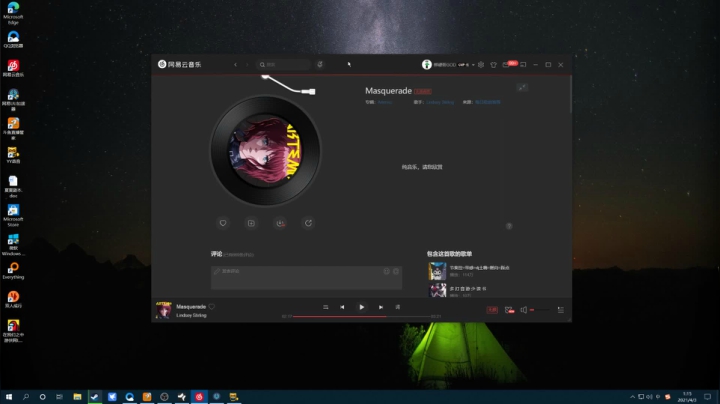Open the Windows Start menu

click(9, 397)
